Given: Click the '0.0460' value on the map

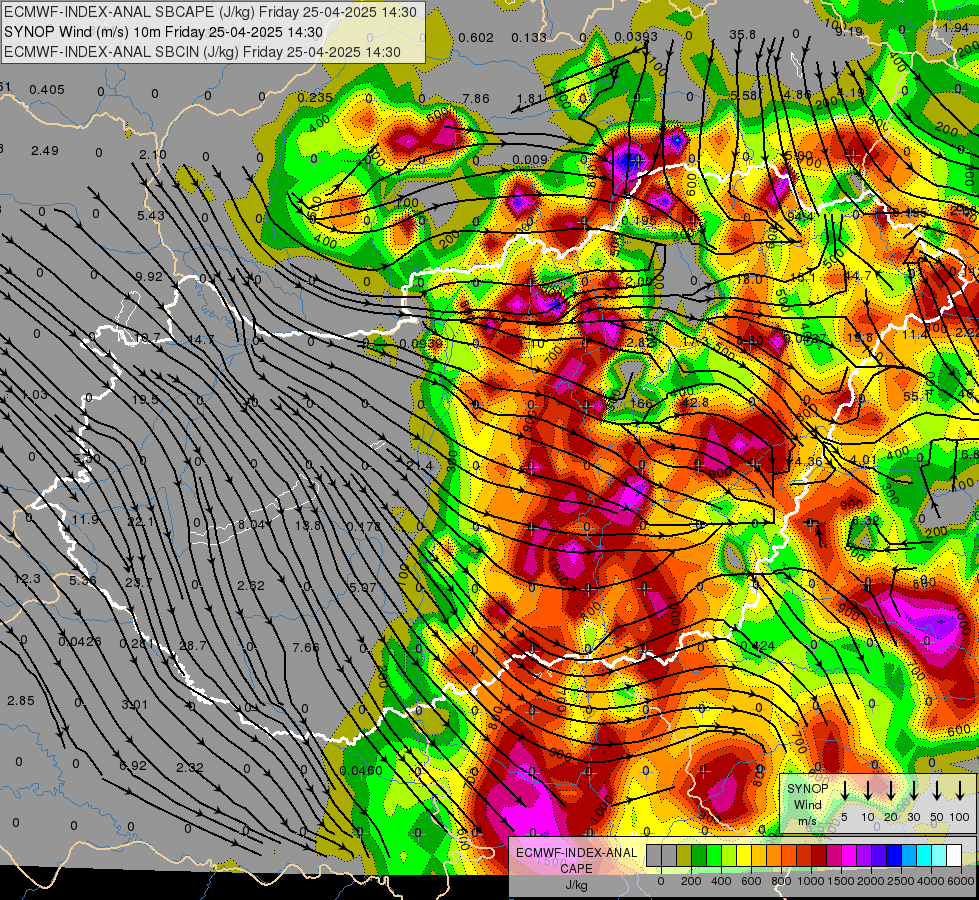Looking at the screenshot, I should (x=362, y=770).
